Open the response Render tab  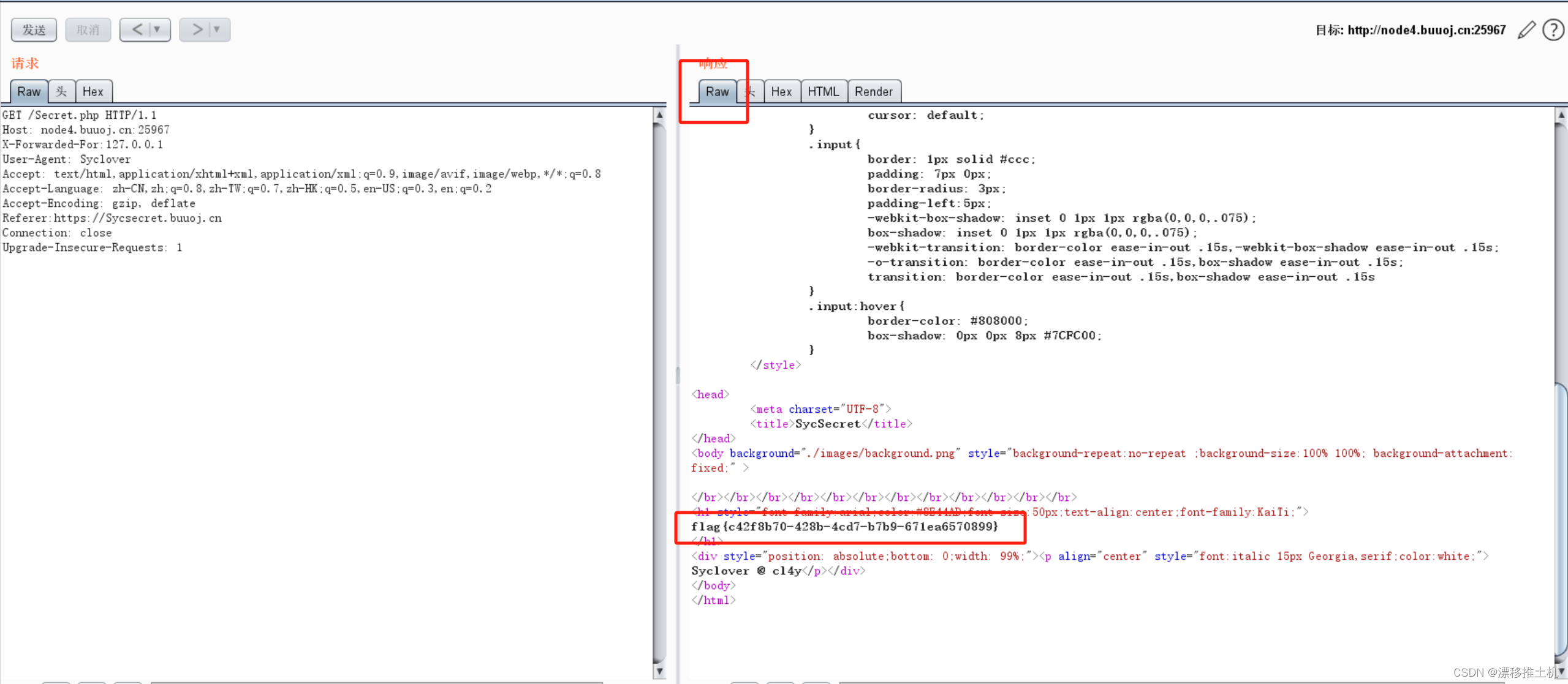[873, 91]
